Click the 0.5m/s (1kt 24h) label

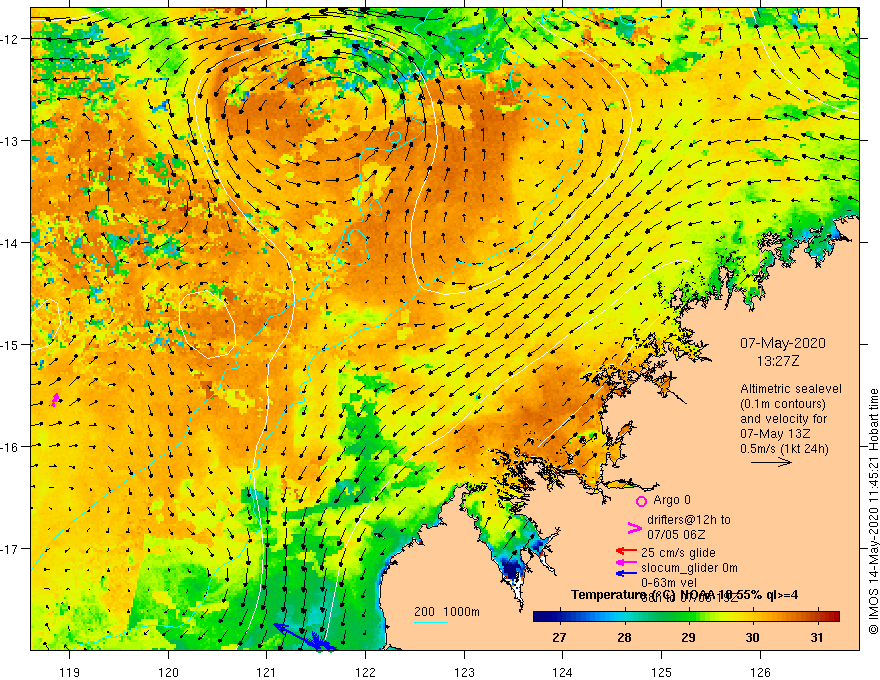pos(784,449)
